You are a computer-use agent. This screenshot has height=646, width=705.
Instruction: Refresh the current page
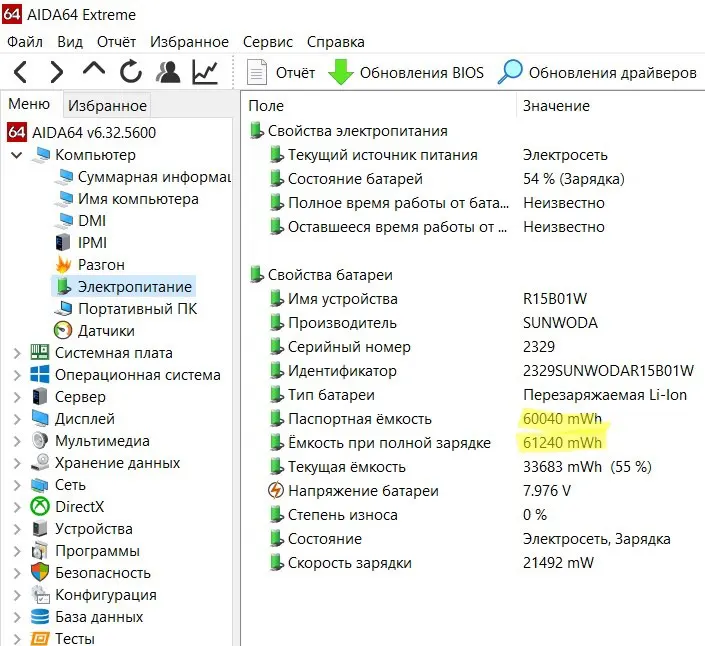pos(131,71)
